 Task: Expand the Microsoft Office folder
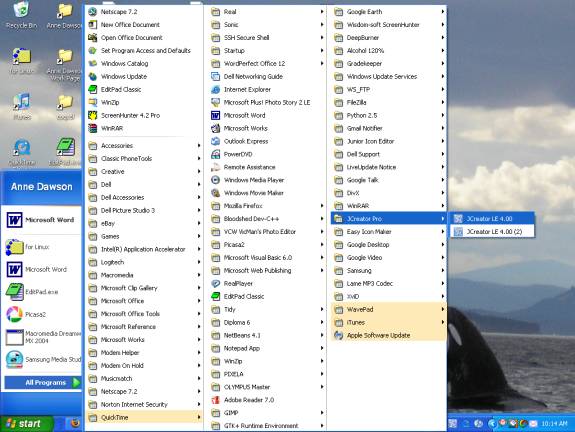[x=144, y=301]
